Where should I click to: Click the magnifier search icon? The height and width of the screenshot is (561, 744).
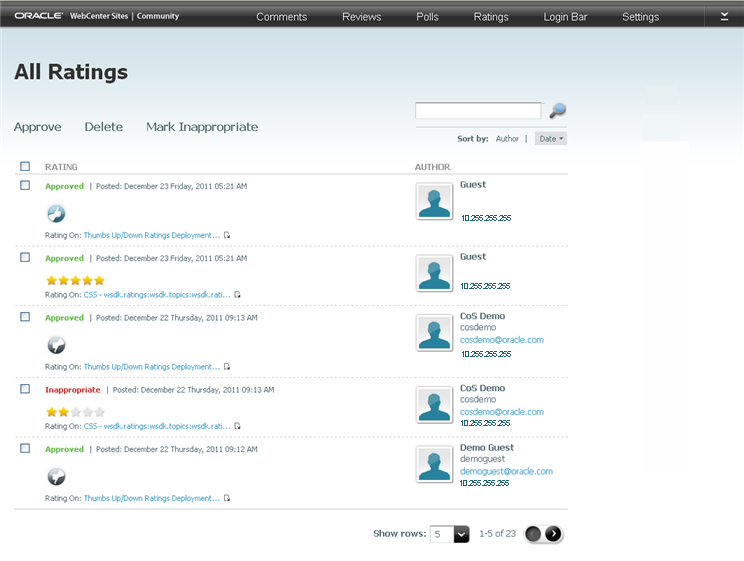(x=558, y=111)
